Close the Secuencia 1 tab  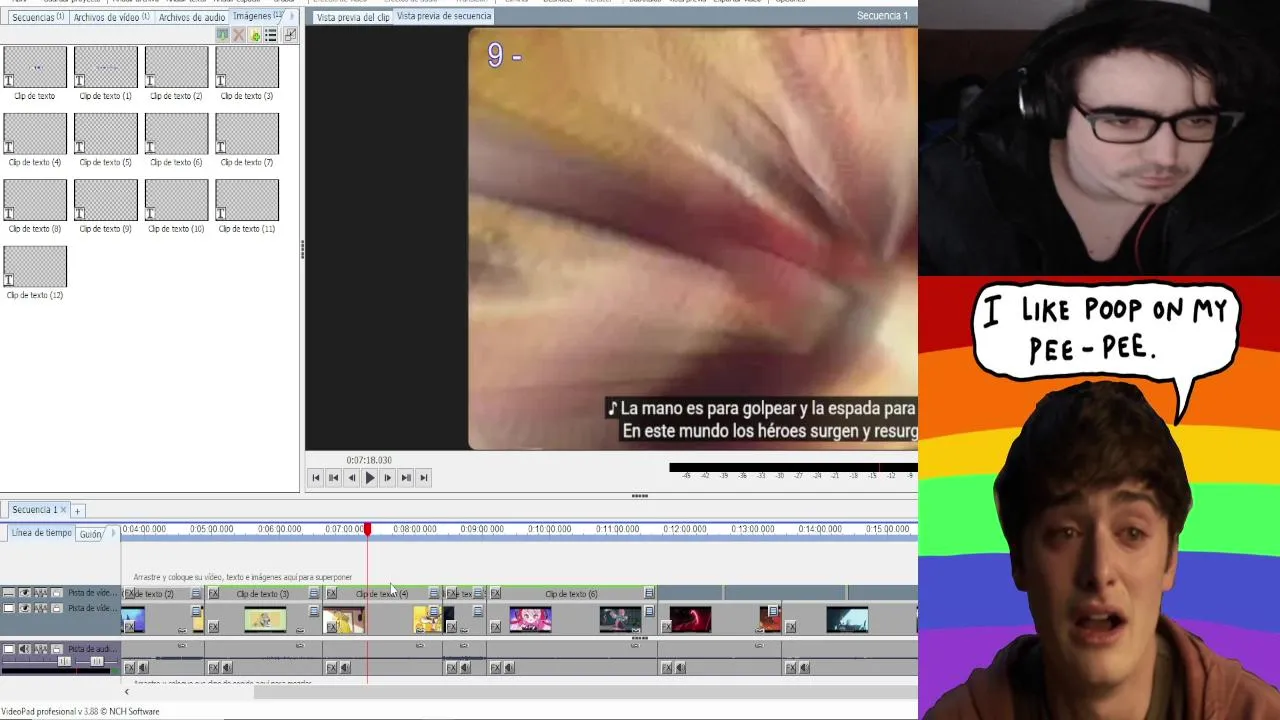point(63,510)
